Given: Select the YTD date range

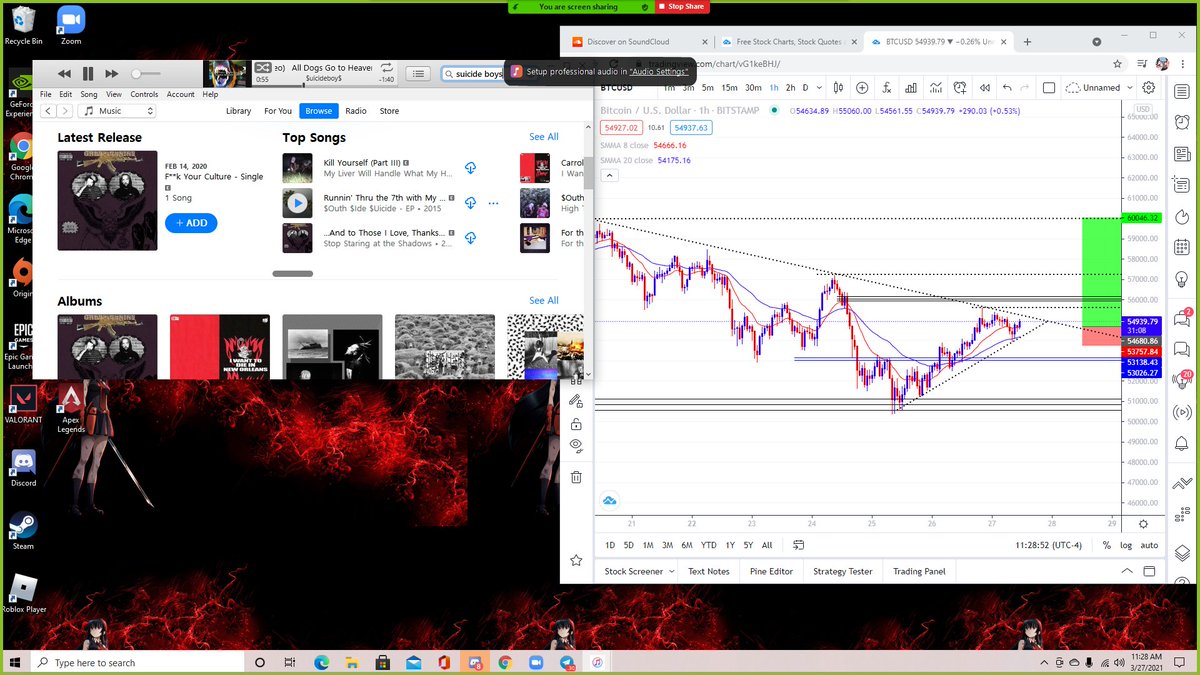Looking at the screenshot, I should [x=708, y=545].
